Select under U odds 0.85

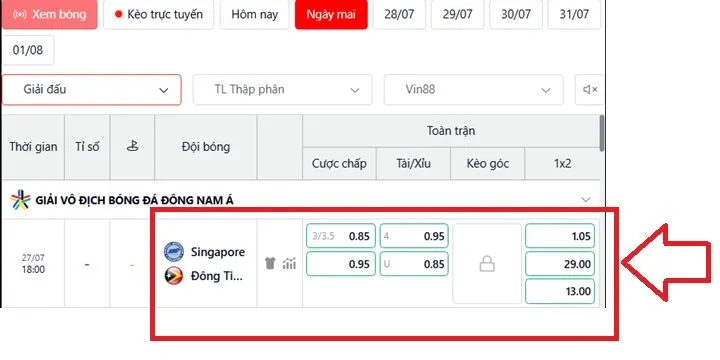click(414, 264)
